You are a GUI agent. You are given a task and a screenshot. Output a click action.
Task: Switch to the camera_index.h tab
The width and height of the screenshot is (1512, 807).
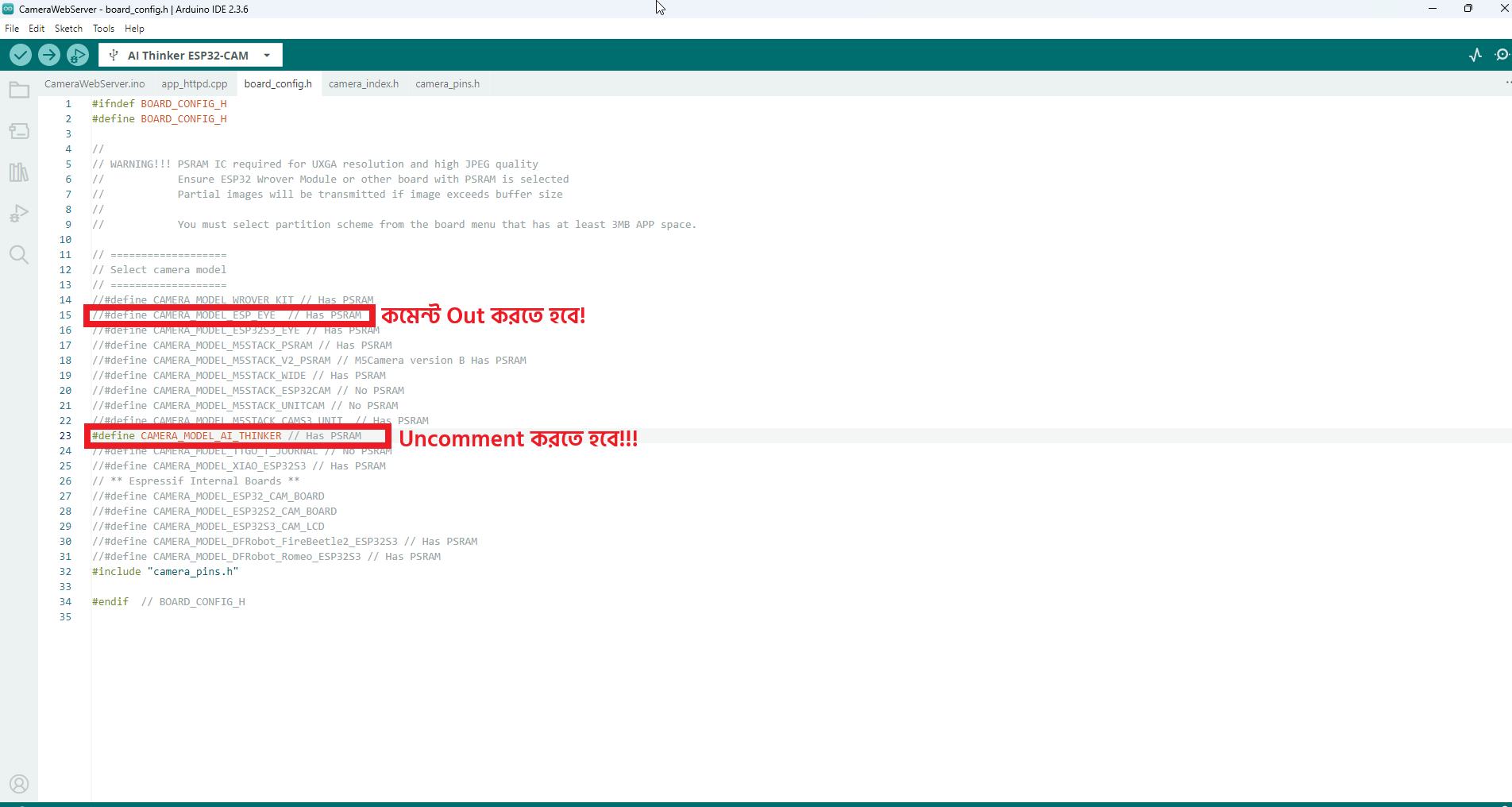click(x=364, y=83)
